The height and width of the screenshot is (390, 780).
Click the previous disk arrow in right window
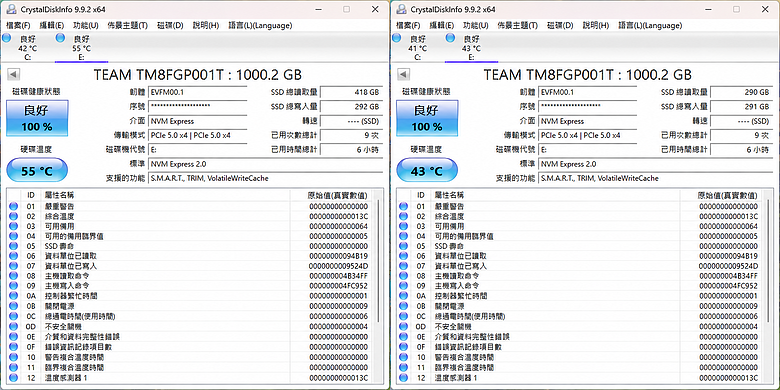pyautogui.click(x=404, y=75)
